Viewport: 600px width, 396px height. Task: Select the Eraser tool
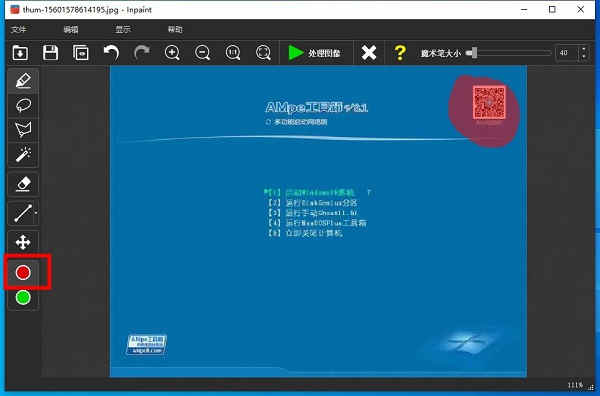(23, 184)
